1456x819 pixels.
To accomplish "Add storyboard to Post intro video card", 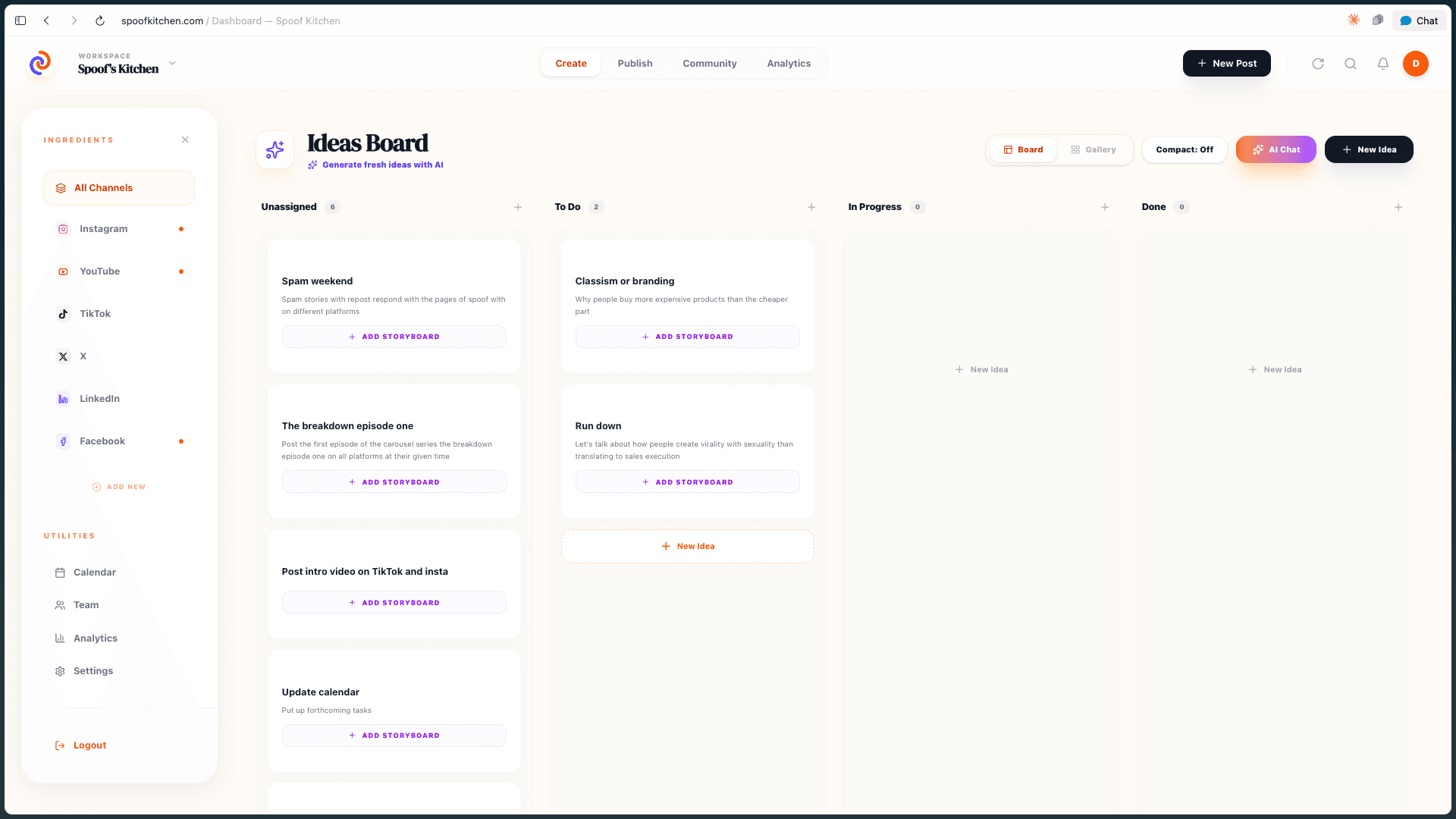I will (x=394, y=603).
